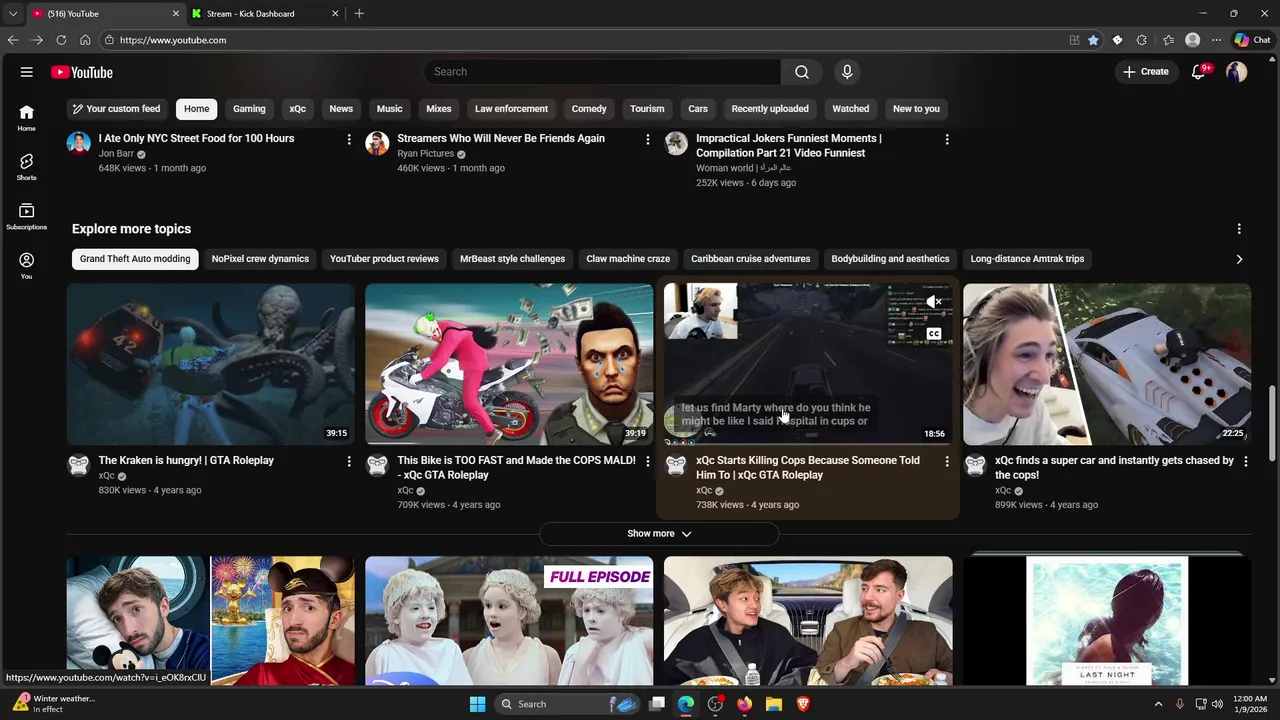Open more options for Kraken GTA video
1280x720 pixels.
tap(349, 461)
